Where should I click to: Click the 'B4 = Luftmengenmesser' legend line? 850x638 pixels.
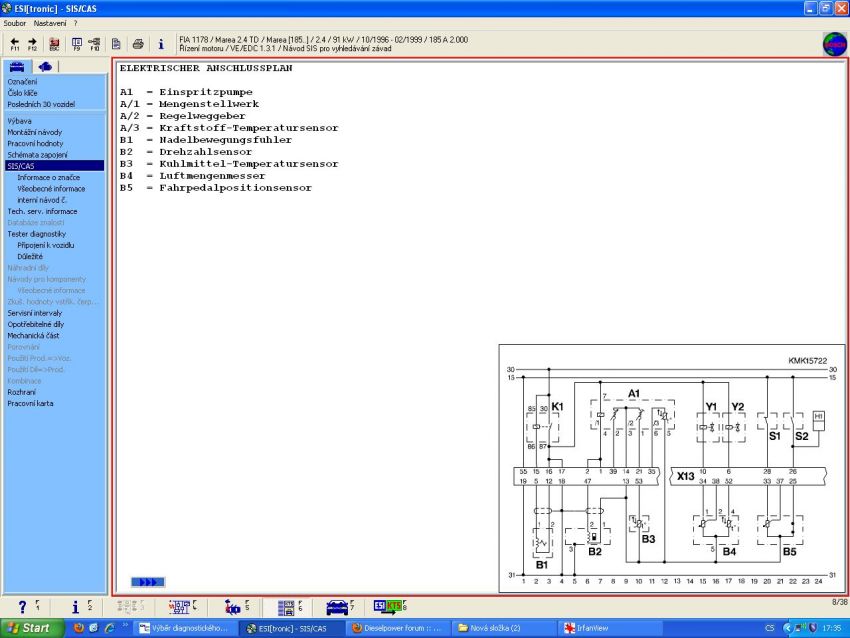click(192, 176)
